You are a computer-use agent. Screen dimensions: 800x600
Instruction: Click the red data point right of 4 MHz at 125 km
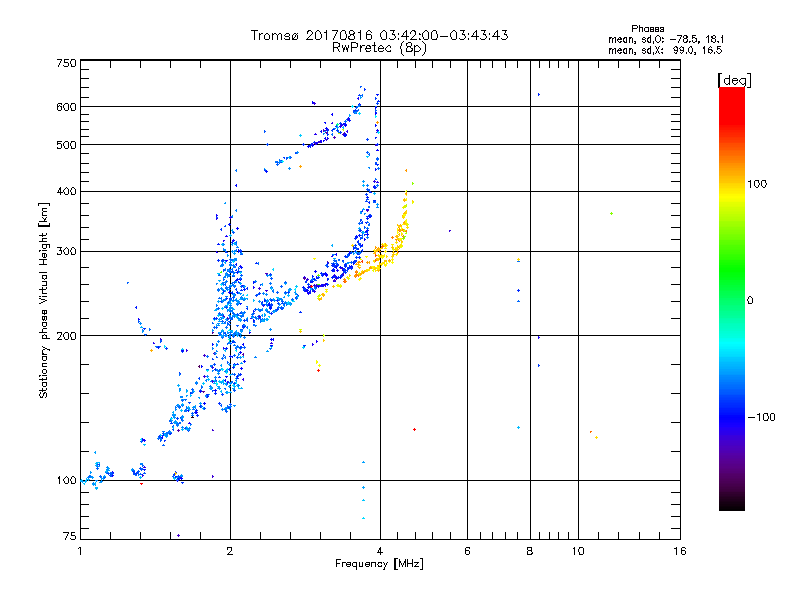coord(414,430)
